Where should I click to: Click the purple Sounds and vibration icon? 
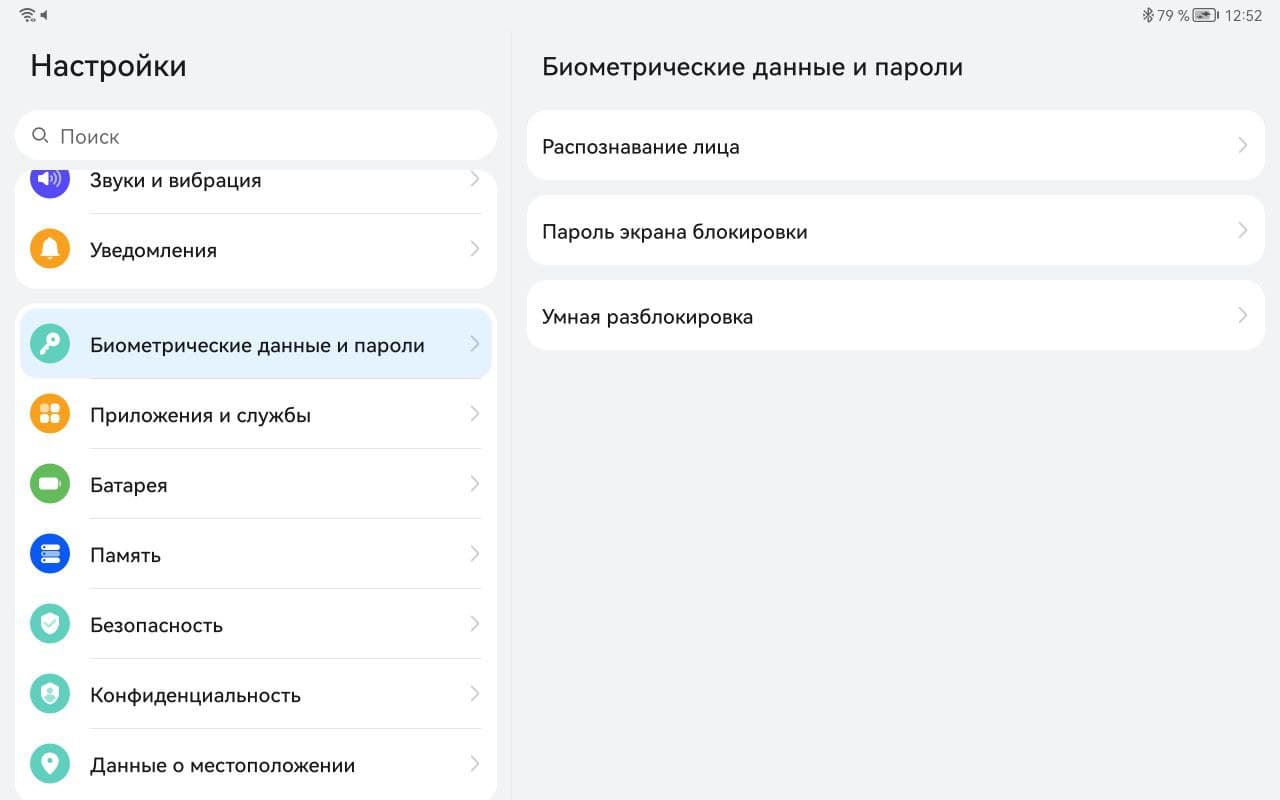click(x=50, y=181)
